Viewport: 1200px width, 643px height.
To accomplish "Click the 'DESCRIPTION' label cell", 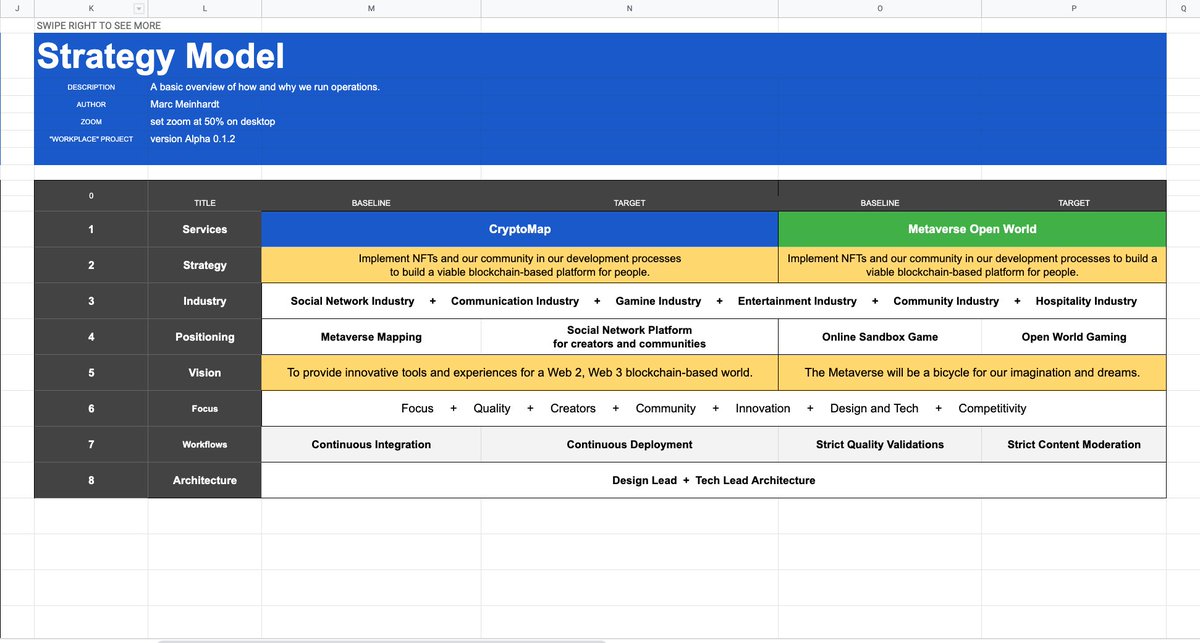I will tap(91, 87).
